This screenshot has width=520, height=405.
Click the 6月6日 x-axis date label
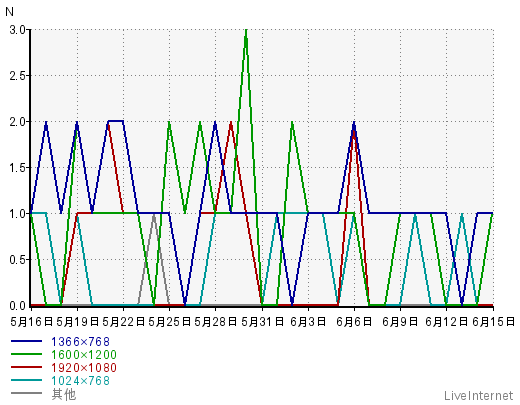[x=354, y=322]
